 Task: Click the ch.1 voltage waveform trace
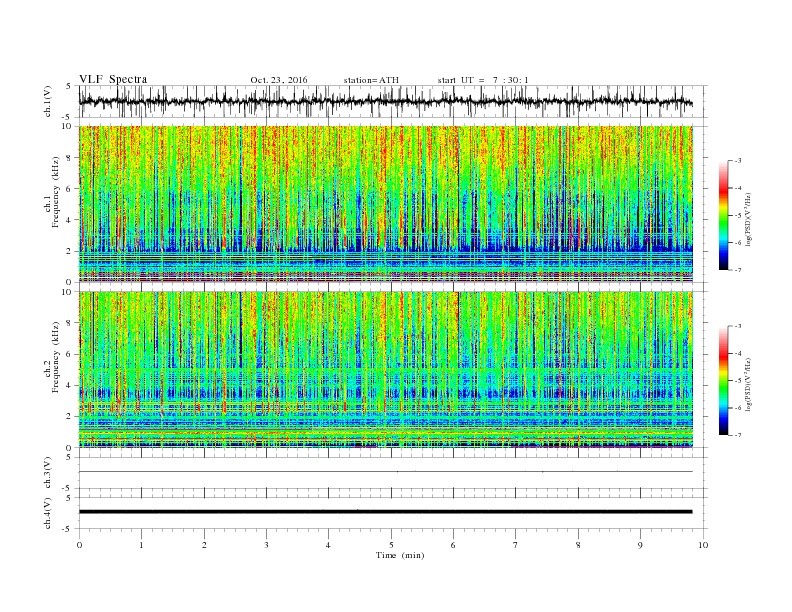click(x=385, y=101)
